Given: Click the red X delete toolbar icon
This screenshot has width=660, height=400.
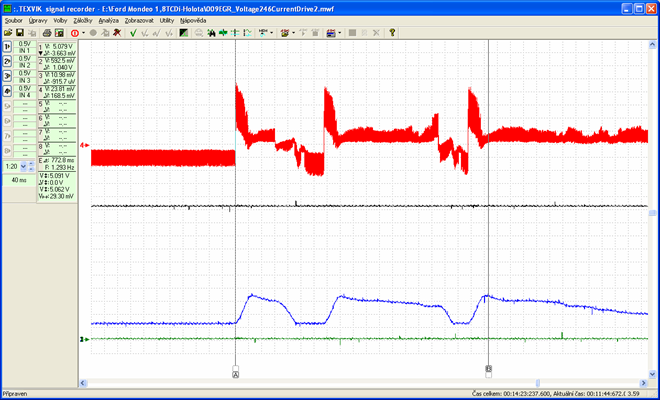Looking at the screenshot, I should click(117, 33).
